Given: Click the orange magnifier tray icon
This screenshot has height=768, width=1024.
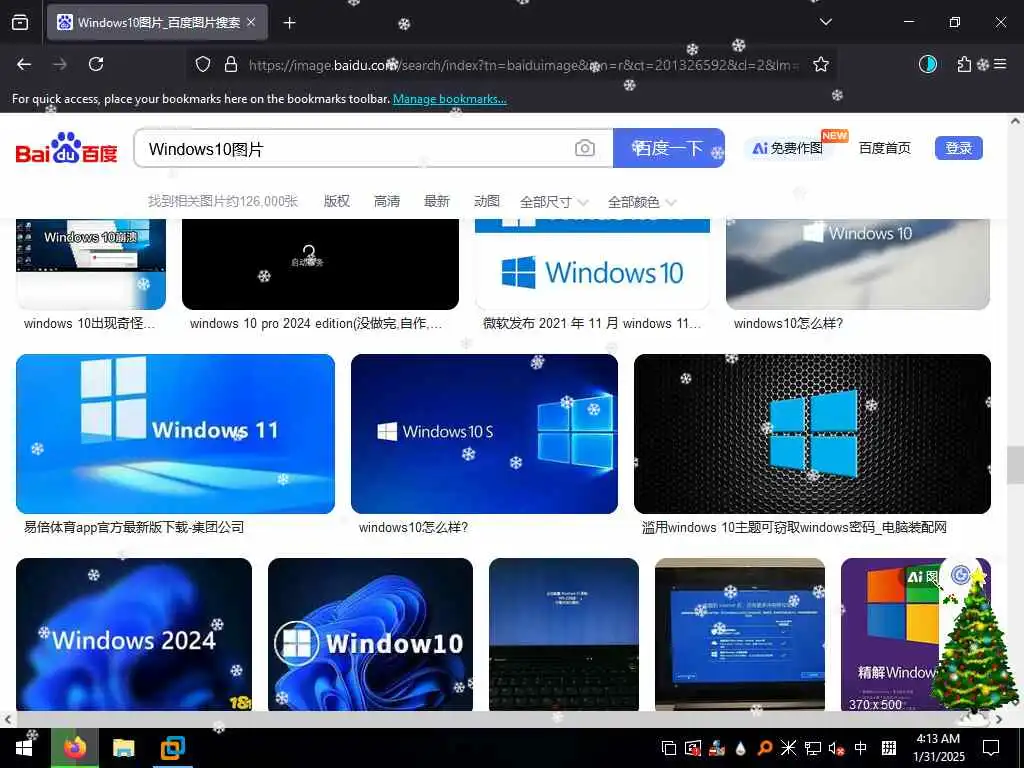Looking at the screenshot, I should click(765, 748).
